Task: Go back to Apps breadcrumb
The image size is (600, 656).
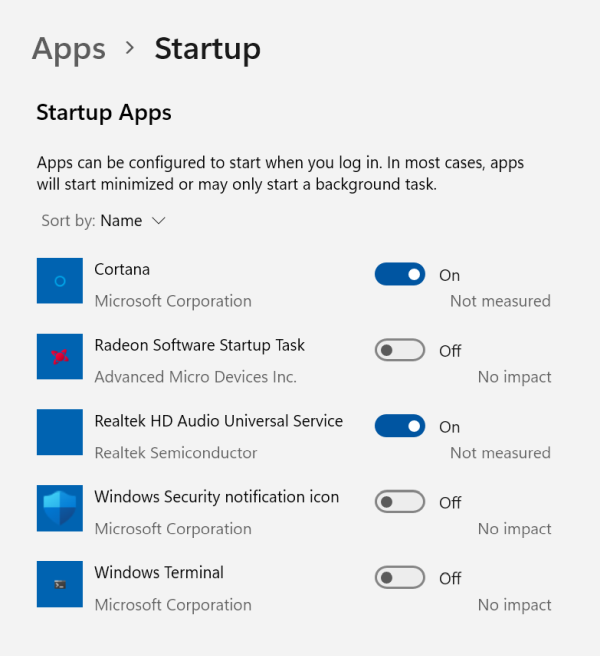Action: coord(69,49)
